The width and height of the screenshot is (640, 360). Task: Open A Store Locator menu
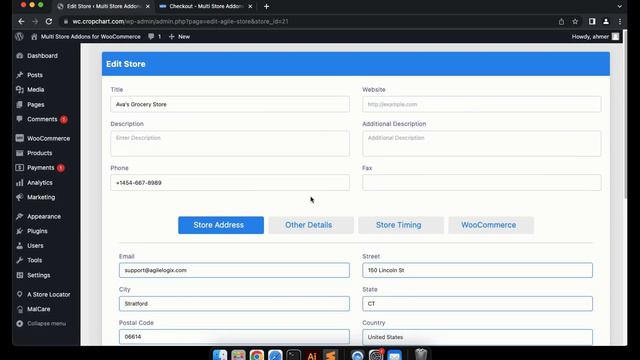pos(49,294)
